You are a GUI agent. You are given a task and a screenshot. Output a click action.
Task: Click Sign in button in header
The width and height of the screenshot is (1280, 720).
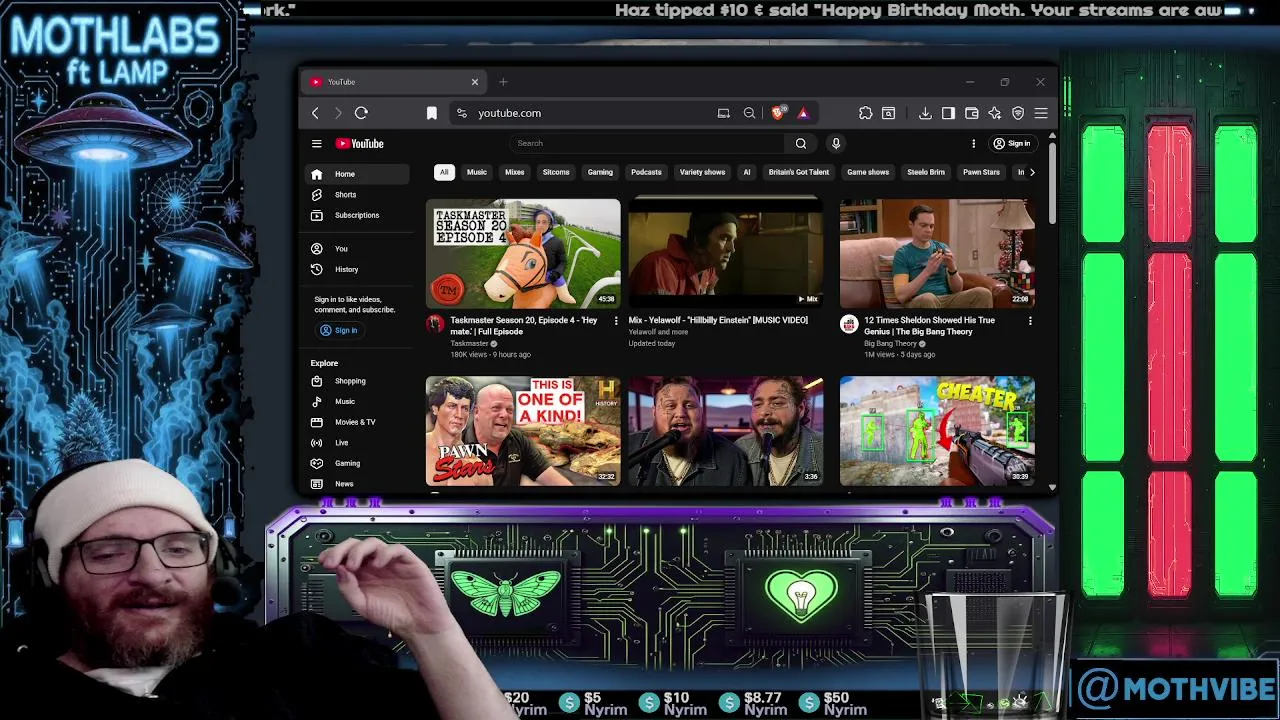[x=1011, y=143]
